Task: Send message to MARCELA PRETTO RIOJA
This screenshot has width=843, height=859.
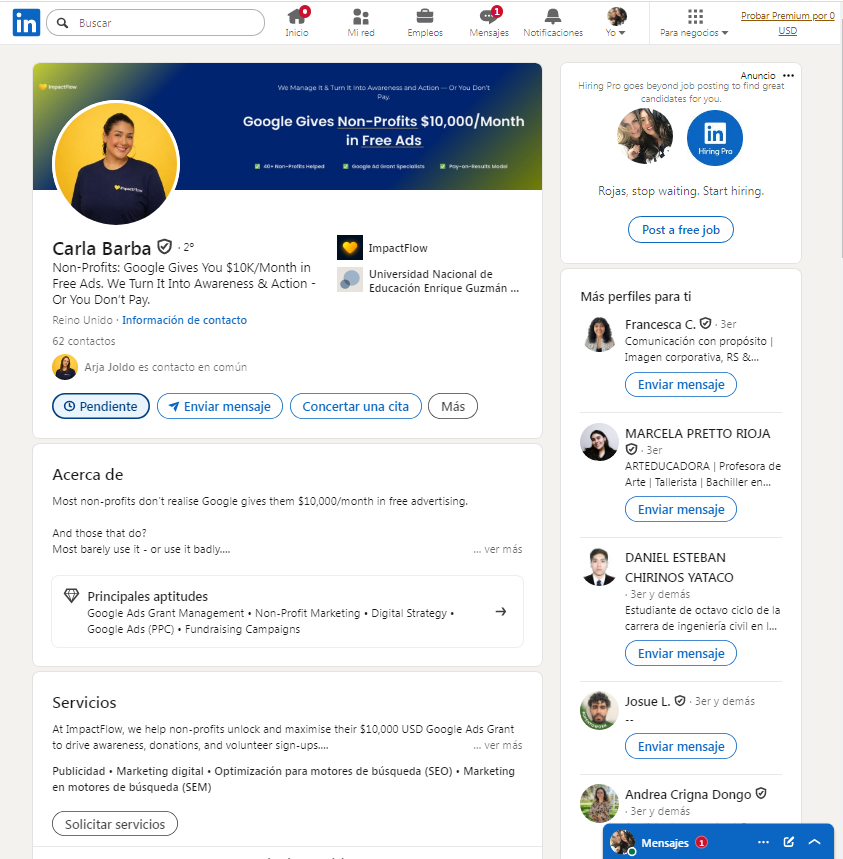Action: coord(681,509)
